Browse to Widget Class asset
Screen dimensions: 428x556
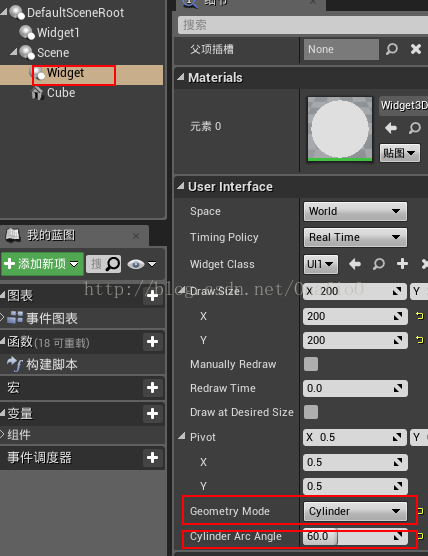coord(378,264)
